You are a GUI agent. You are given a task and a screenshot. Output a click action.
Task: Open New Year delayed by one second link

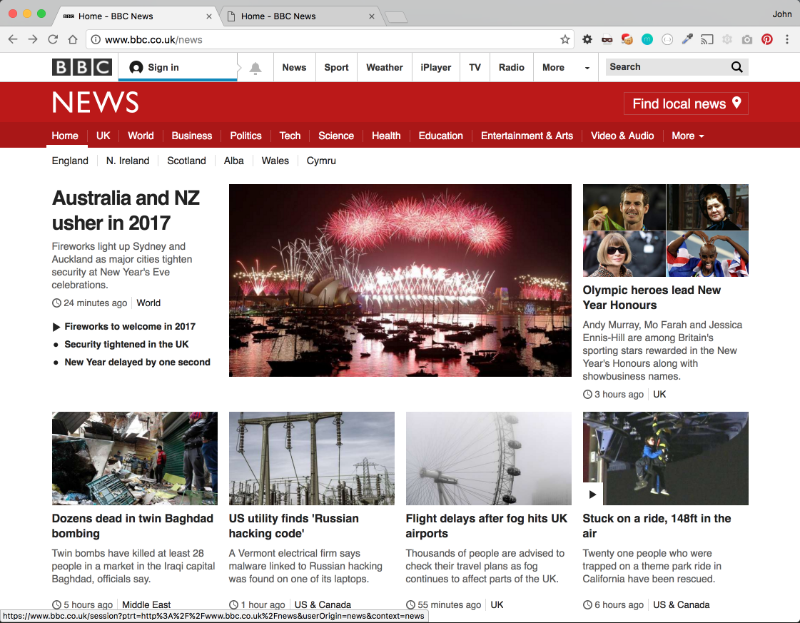137,362
